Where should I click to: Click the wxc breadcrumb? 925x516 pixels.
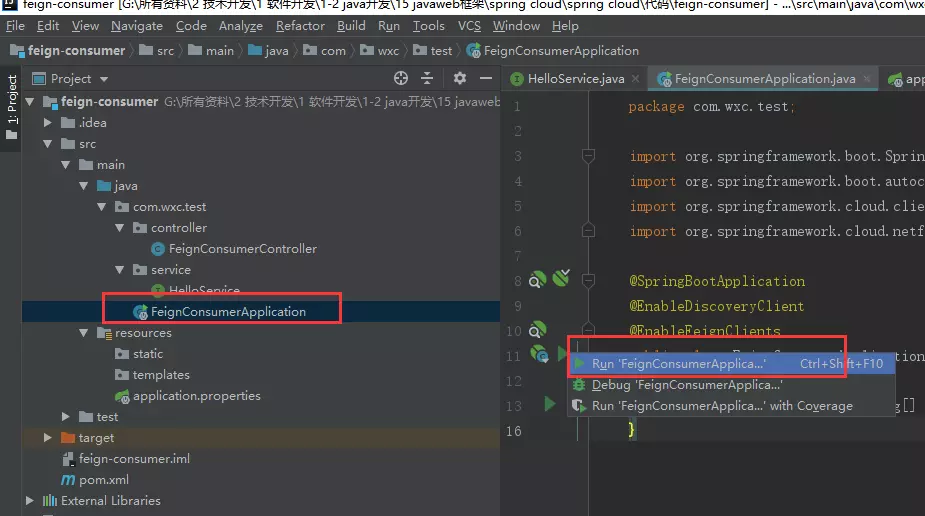[379, 51]
